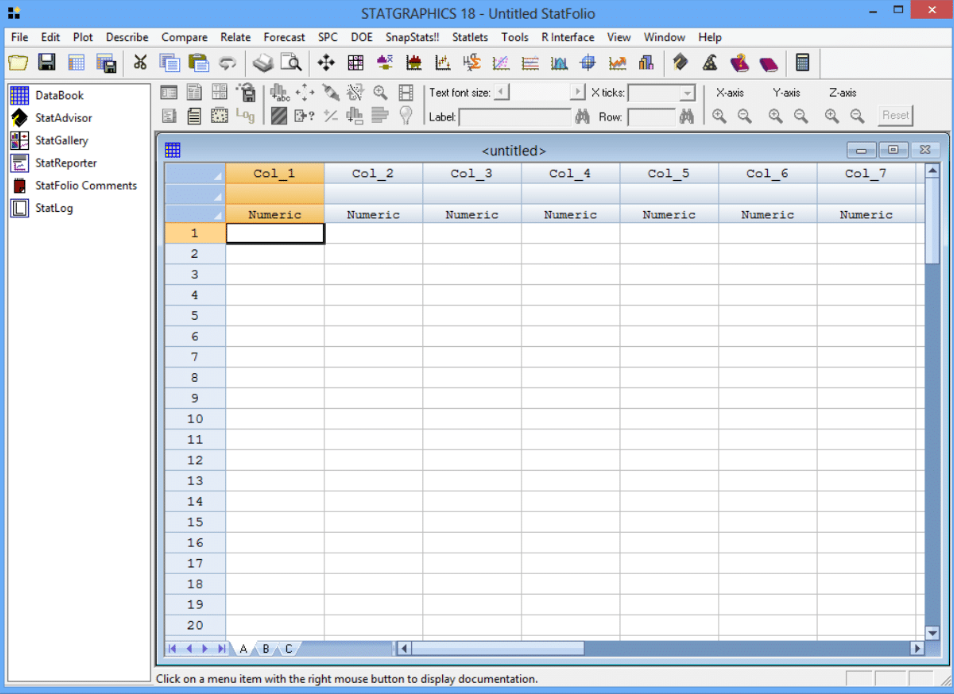Screen dimensions: 954x694
Task: Select the Col_3 column header
Action: [471, 173]
